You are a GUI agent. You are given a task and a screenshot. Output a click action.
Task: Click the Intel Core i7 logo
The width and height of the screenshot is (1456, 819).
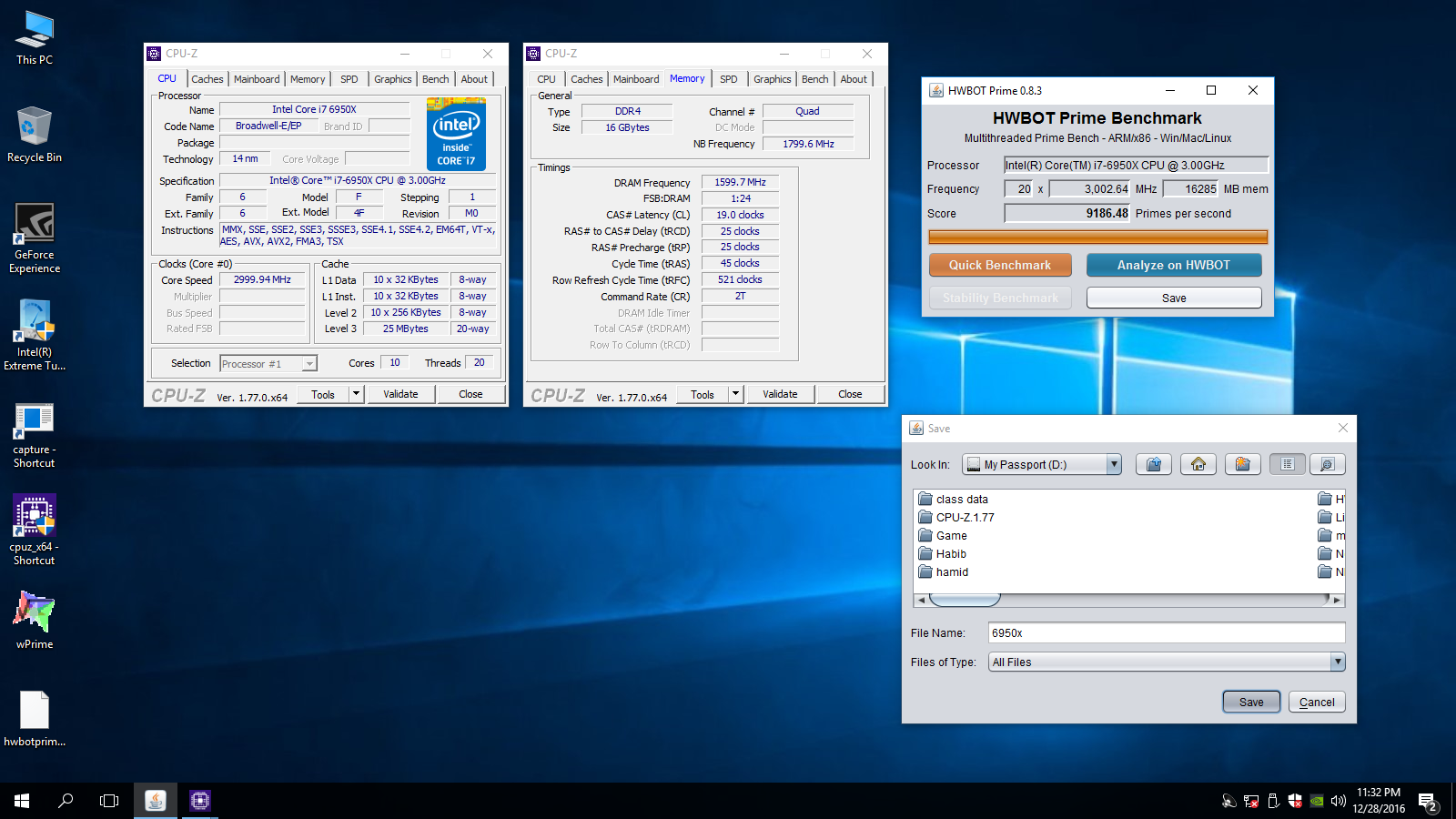[456, 134]
